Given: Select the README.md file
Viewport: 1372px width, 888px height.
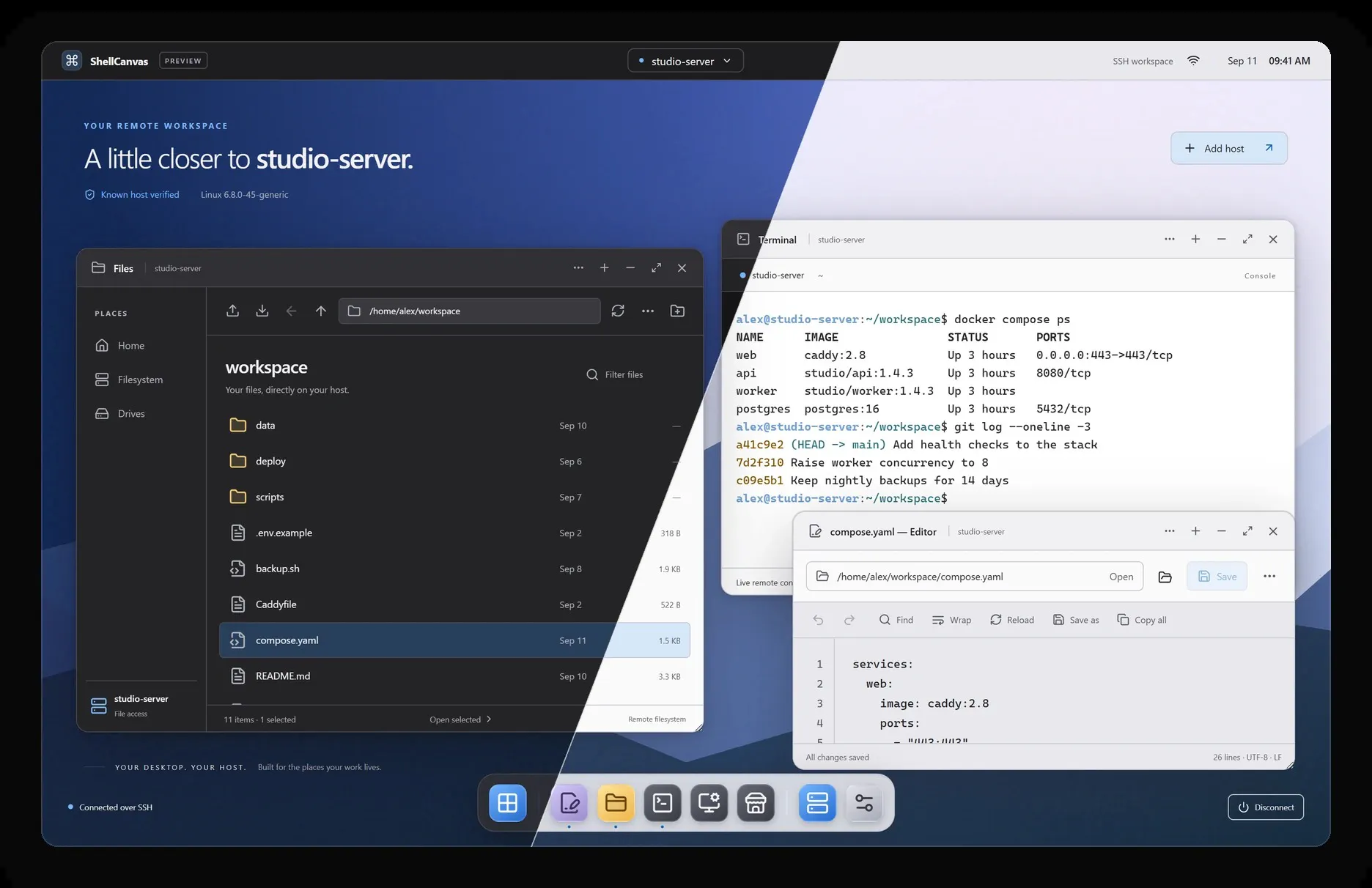Looking at the screenshot, I should (454, 676).
